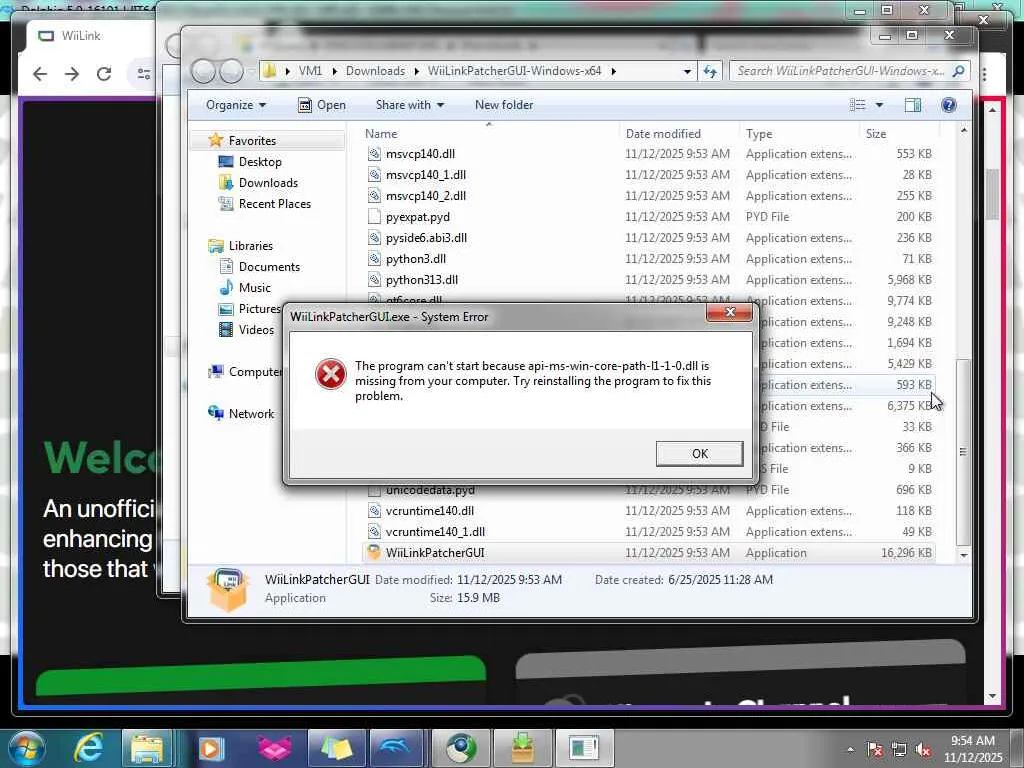Viewport: 1024px width, 768px height.
Task: Go back in the Explorer window
Action: (x=203, y=71)
